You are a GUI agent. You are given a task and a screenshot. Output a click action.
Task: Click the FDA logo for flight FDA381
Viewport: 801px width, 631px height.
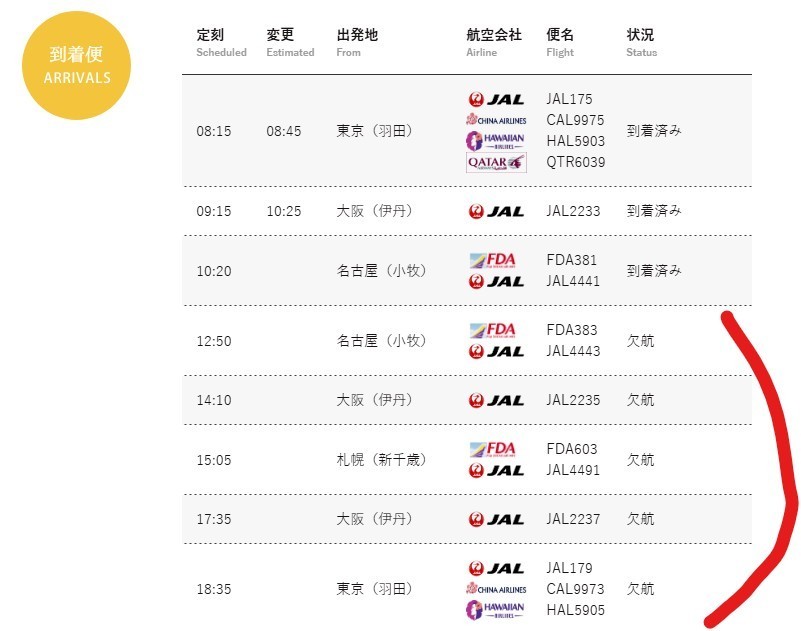coord(492,261)
